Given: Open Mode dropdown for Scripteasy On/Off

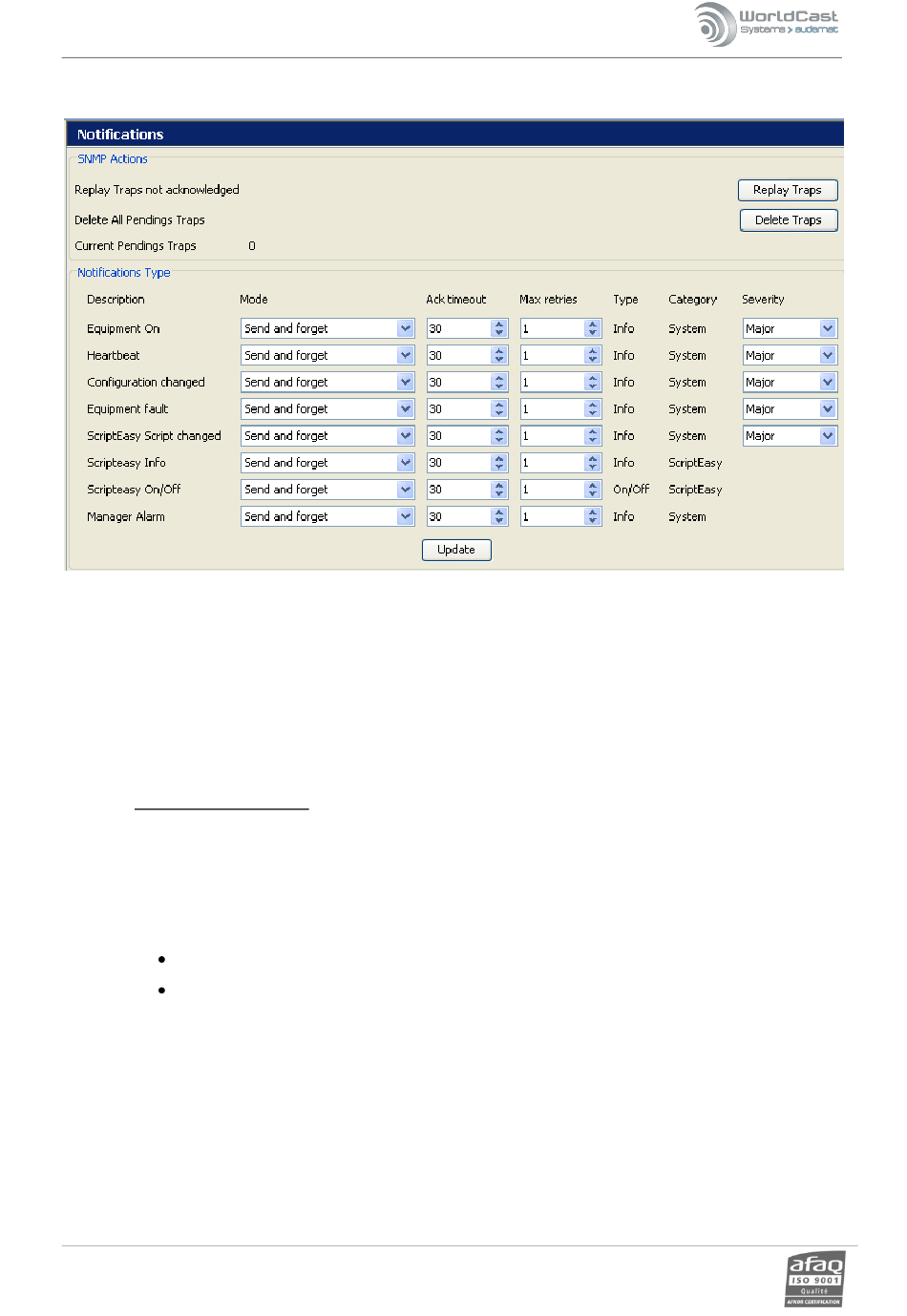Looking at the screenshot, I should [x=327, y=489].
